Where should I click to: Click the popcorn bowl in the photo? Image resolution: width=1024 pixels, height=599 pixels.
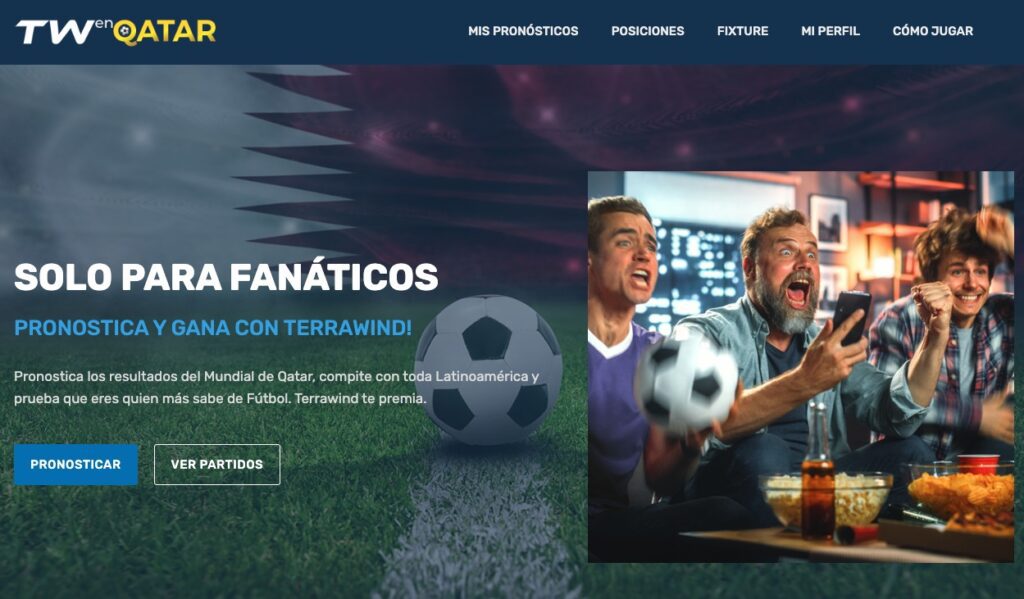pyautogui.click(x=826, y=498)
